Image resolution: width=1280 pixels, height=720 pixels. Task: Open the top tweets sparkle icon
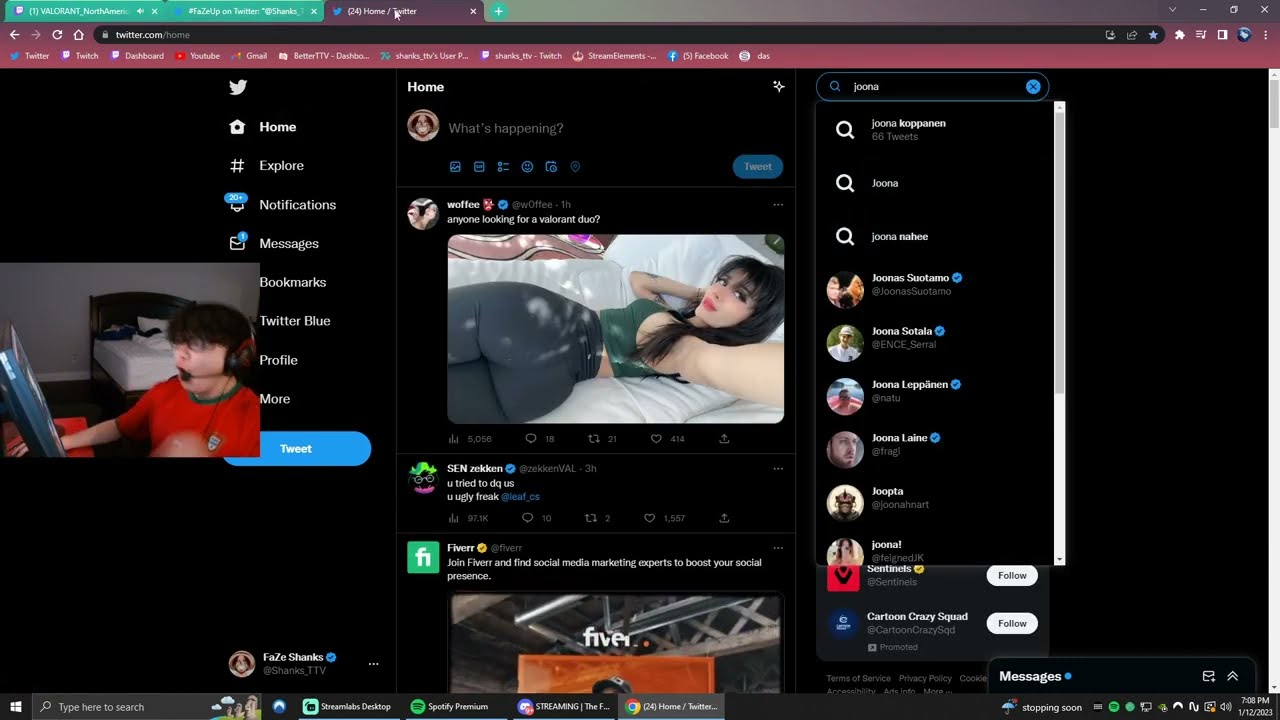click(x=778, y=87)
